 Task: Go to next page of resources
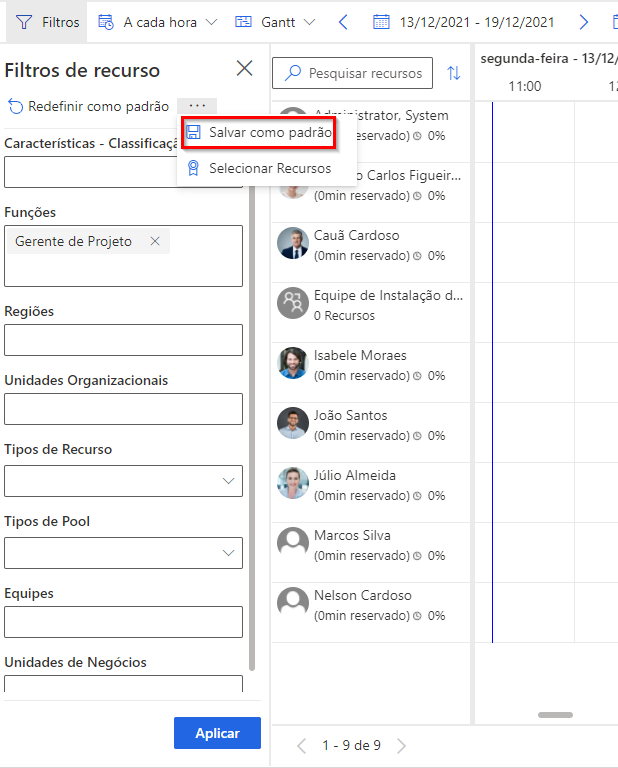point(402,746)
